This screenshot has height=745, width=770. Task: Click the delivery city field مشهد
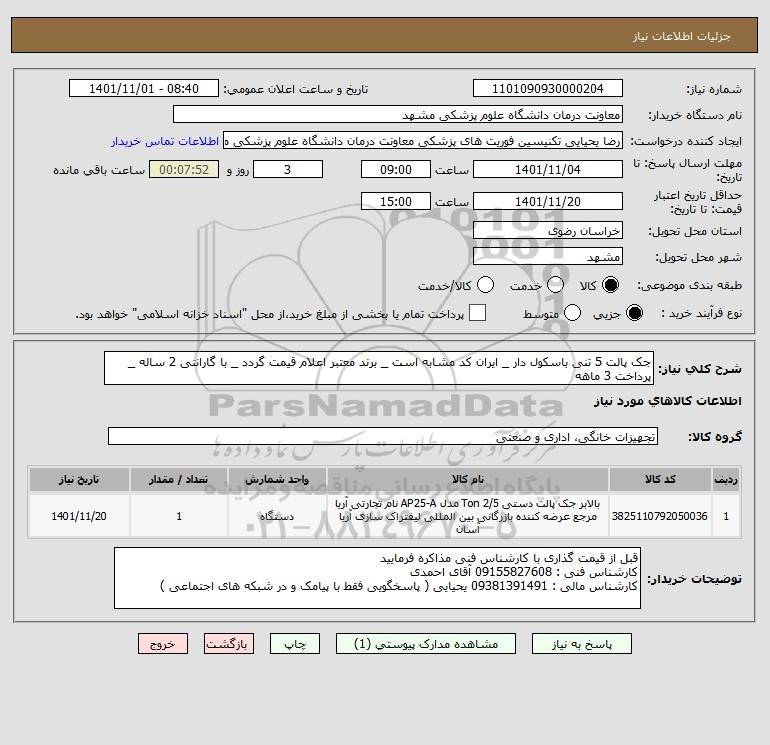tap(548, 256)
